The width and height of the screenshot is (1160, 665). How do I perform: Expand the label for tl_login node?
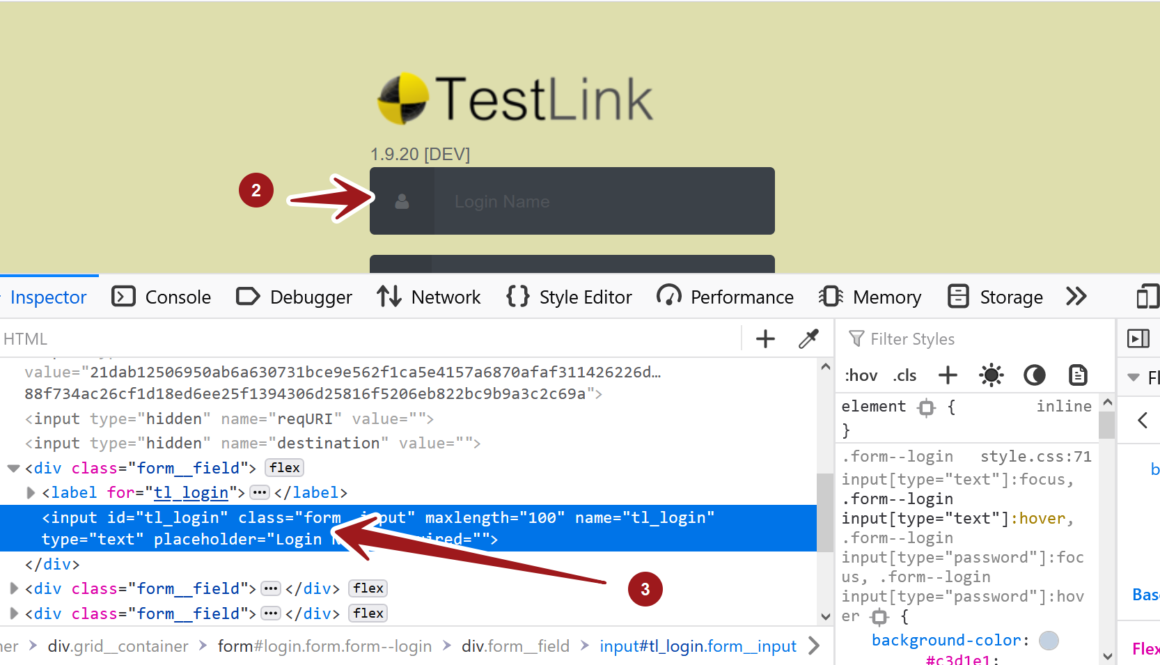click(x=30, y=493)
